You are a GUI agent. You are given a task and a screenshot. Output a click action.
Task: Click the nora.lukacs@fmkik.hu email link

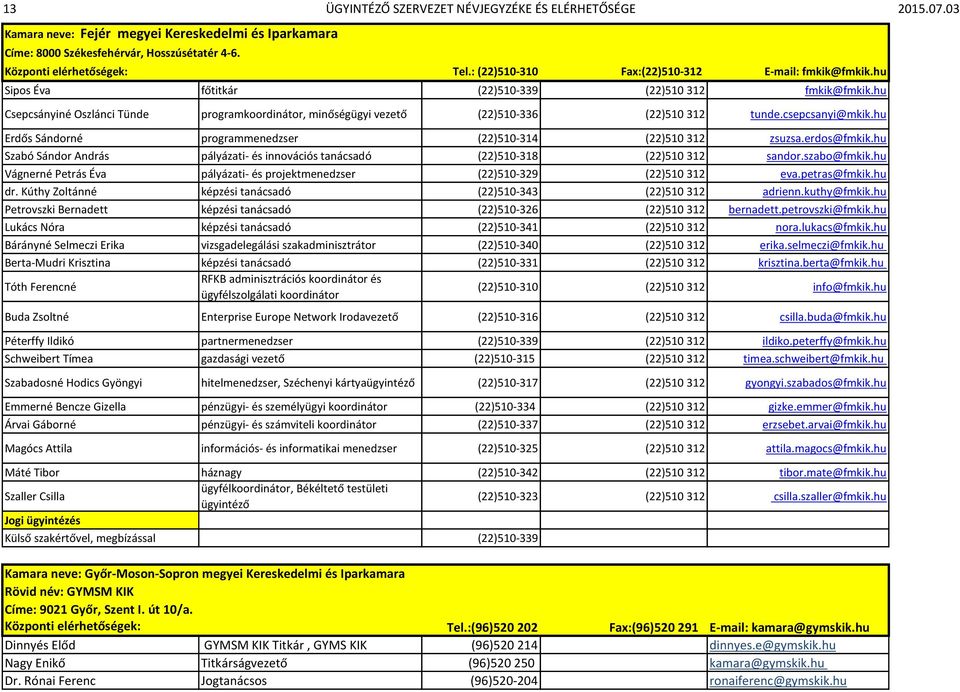tap(831, 227)
